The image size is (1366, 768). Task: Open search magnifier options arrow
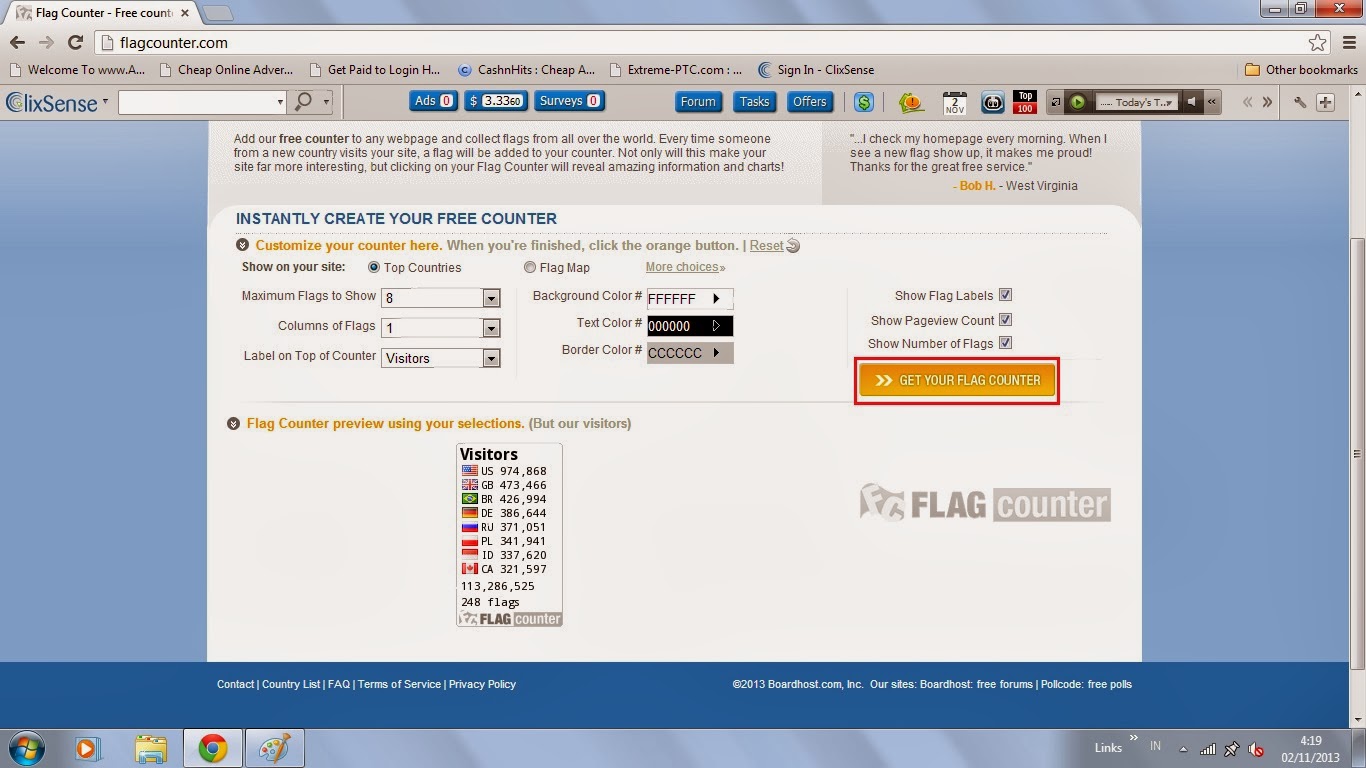(325, 102)
